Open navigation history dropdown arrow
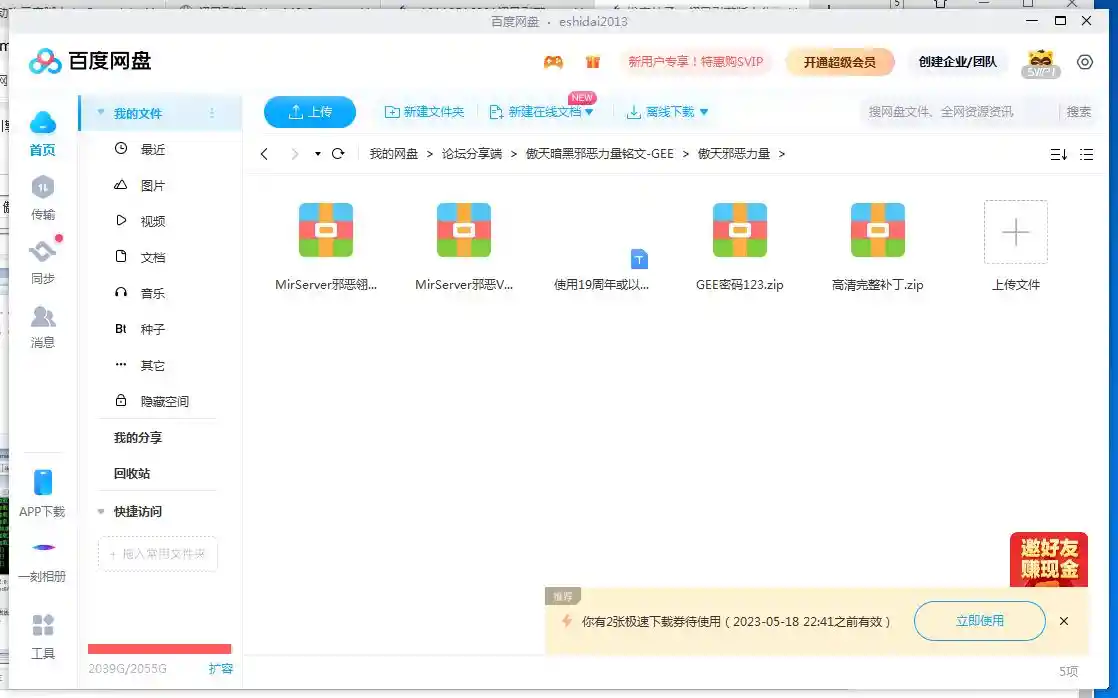 point(317,154)
